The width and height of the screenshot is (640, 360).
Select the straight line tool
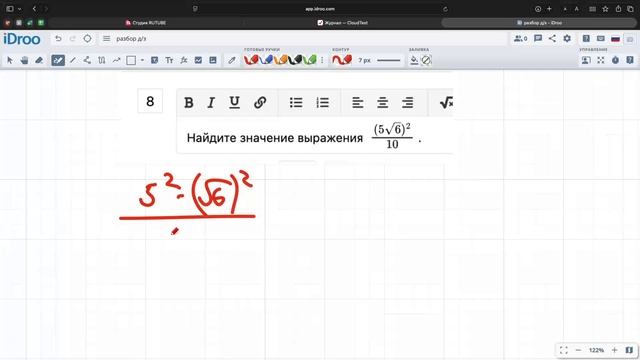pos(73,60)
